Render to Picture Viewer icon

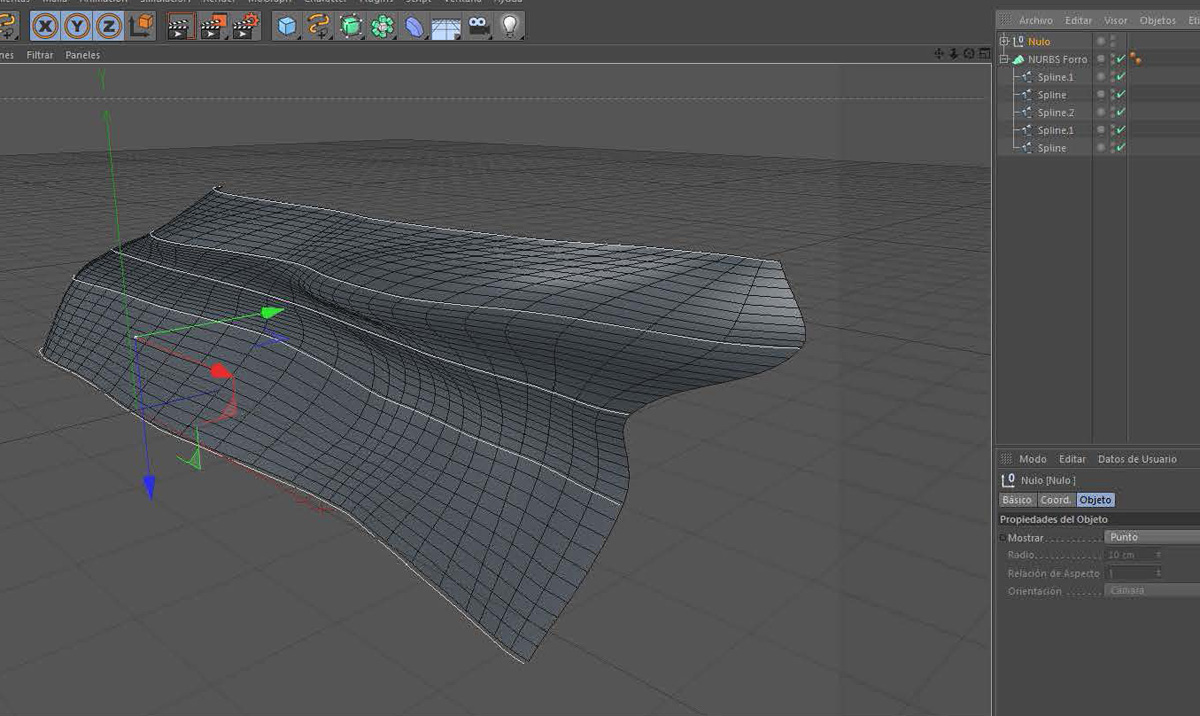click(213, 27)
